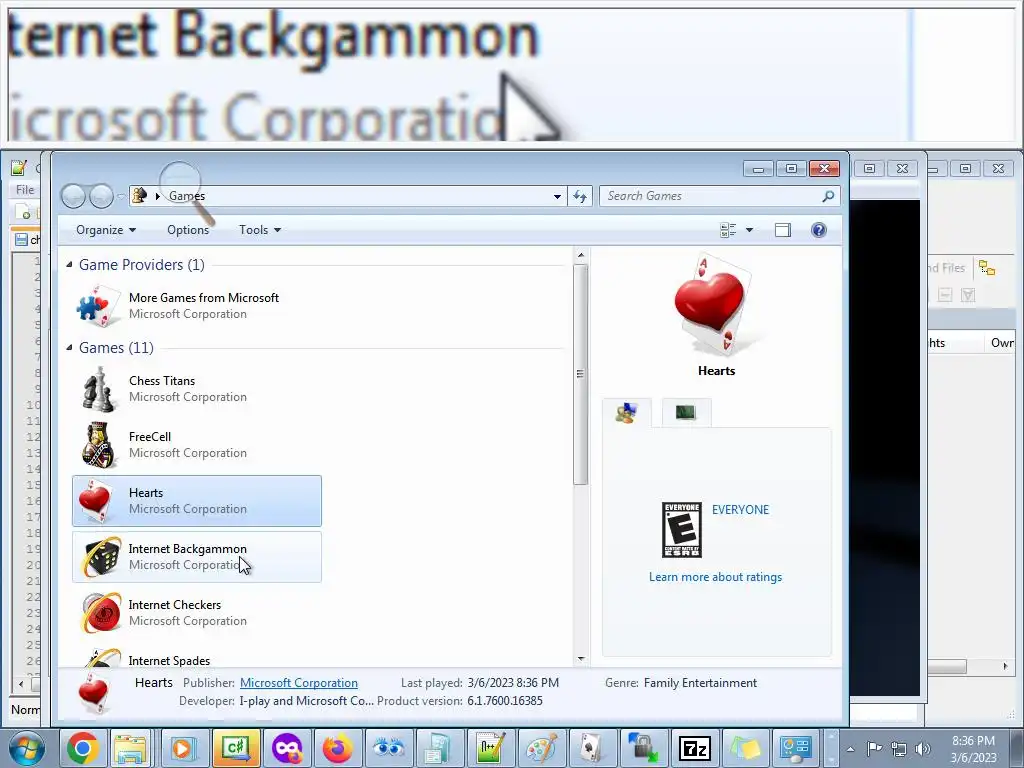Click the change view icon
The width and height of the screenshot is (1024, 768).
click(728, 230)
